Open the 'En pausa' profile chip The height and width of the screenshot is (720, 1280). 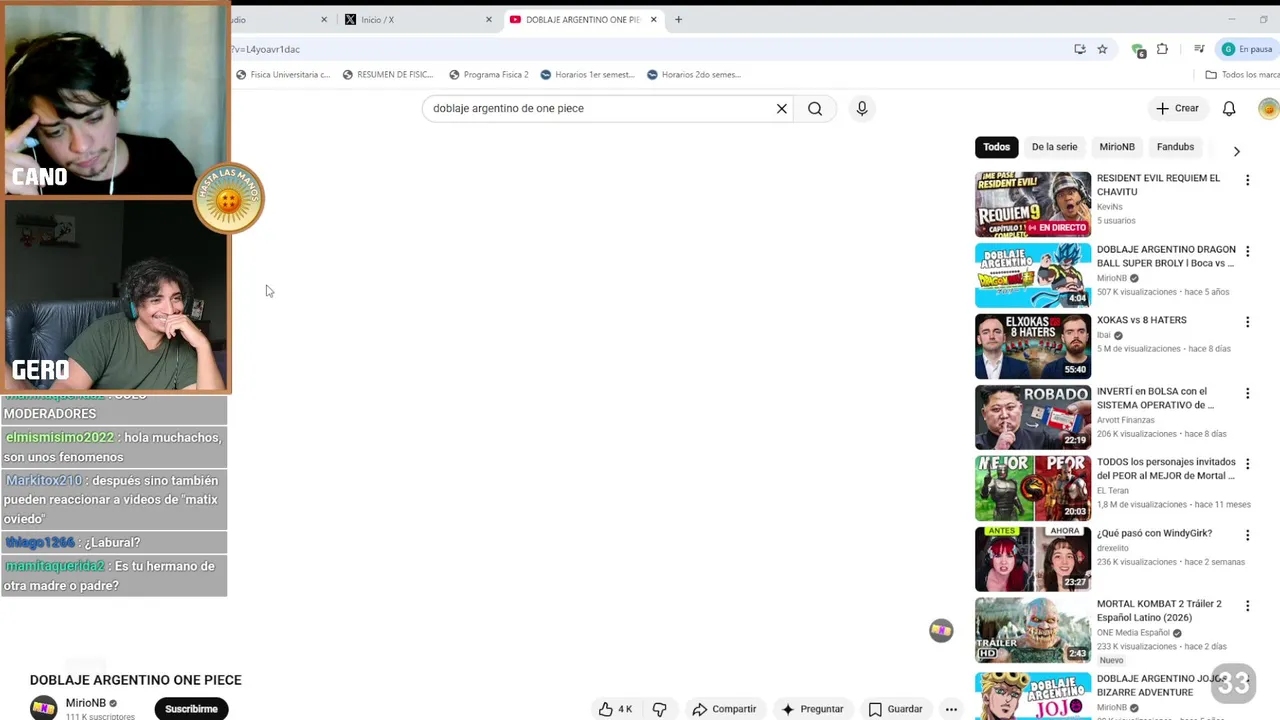(x=1246, y=49)
